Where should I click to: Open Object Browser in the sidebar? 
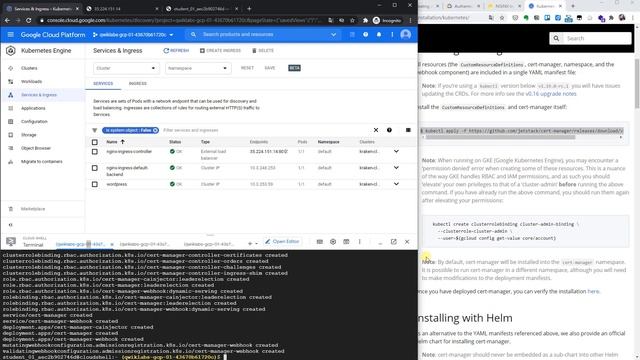click(36, 148)
